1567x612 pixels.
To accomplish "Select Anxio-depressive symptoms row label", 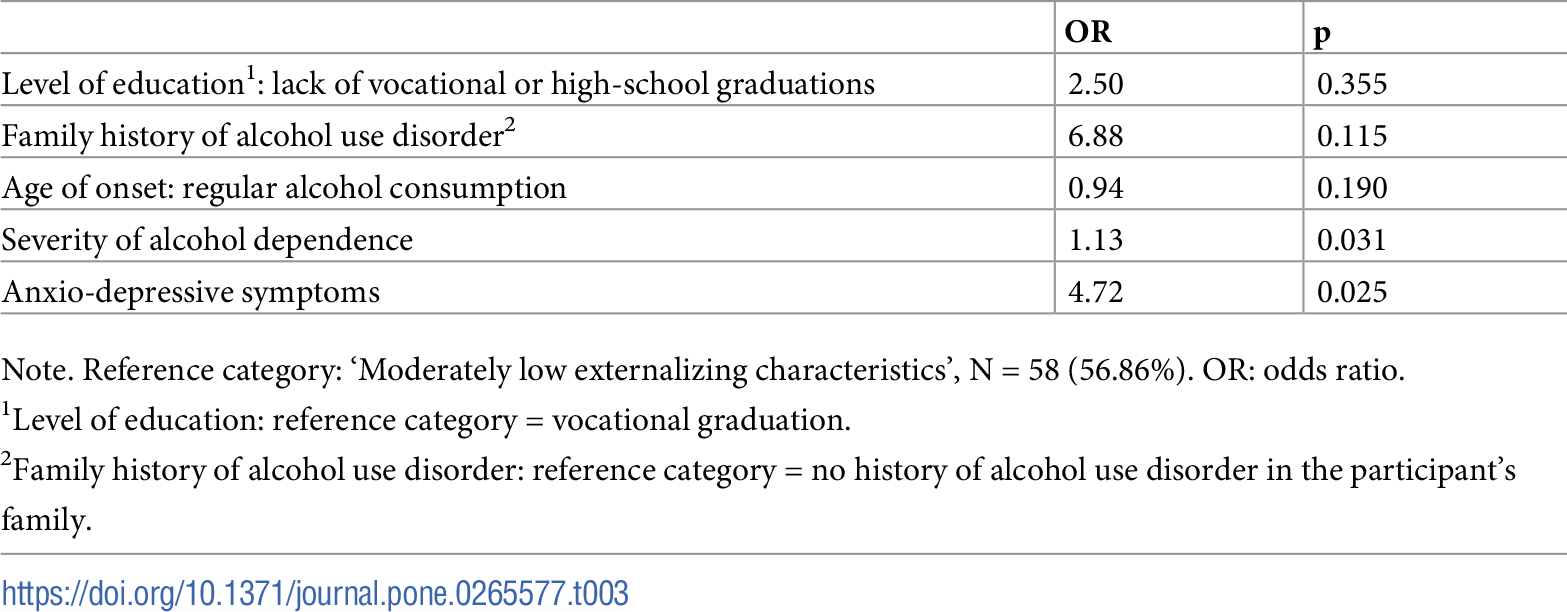I will click(190, 292).
